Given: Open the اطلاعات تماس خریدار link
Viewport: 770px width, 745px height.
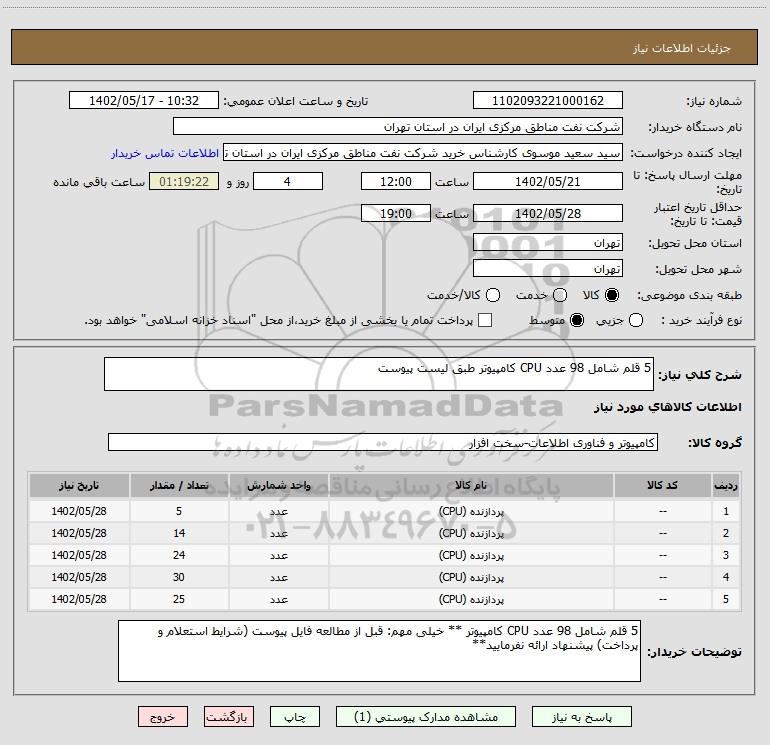Looking at the screenshot, I should (x=165, y=153).
